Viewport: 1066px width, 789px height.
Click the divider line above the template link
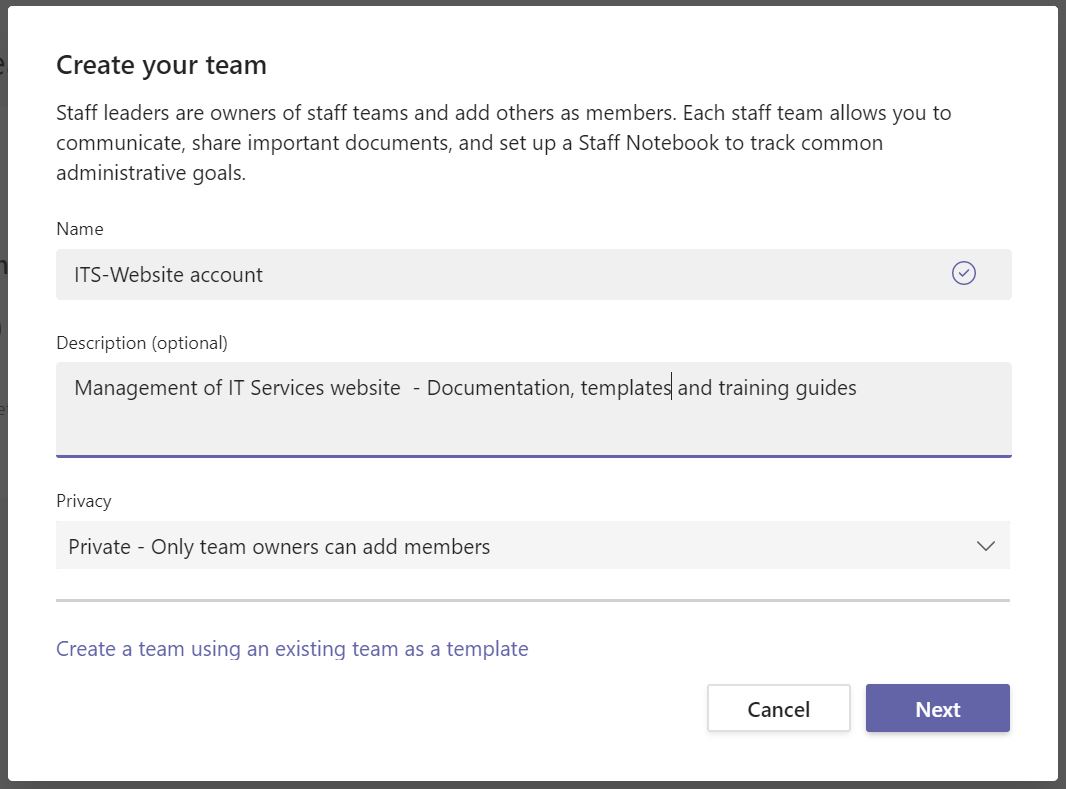click(x=533, y=601)
